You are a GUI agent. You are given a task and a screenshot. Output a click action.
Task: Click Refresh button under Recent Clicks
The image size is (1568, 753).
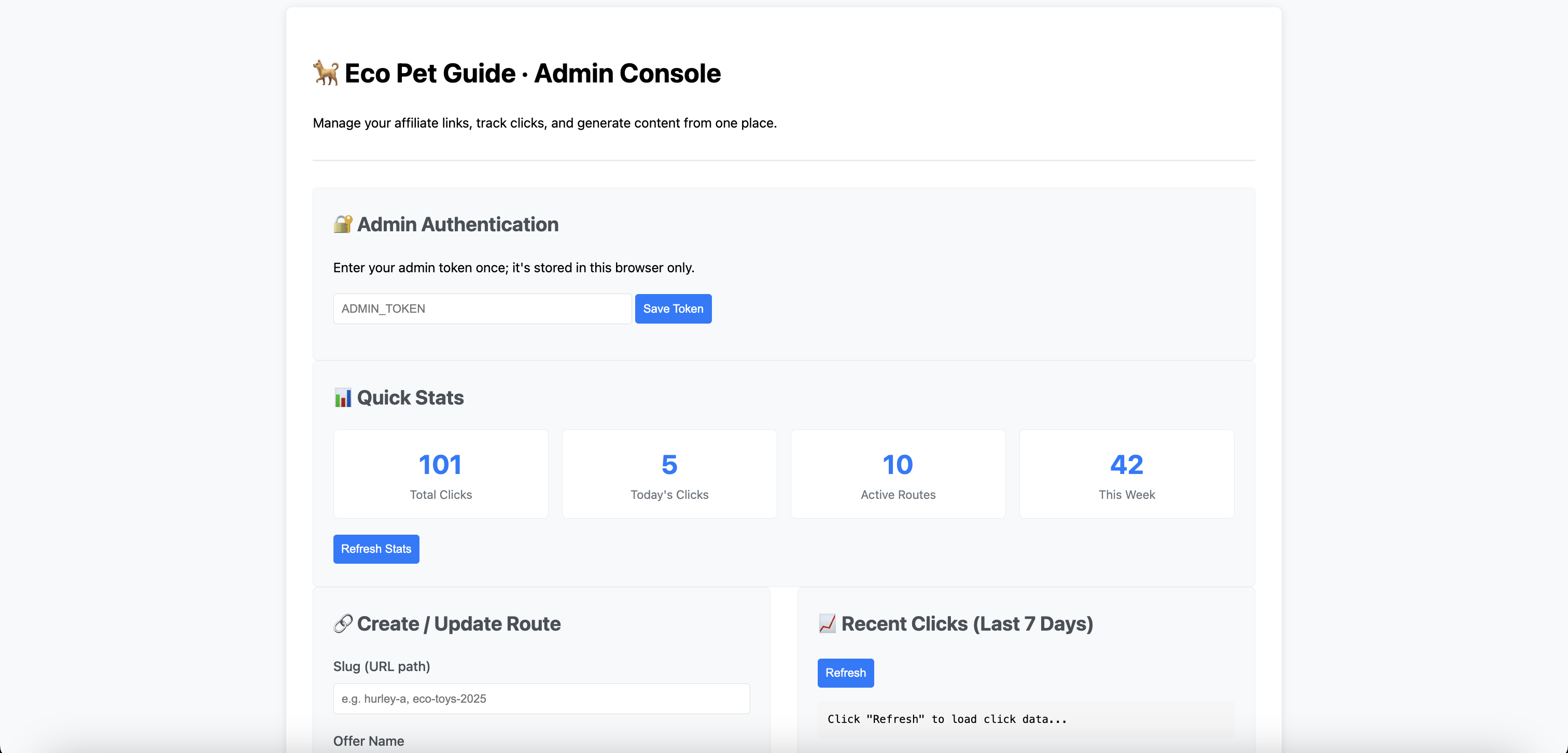tap(846, 673)
